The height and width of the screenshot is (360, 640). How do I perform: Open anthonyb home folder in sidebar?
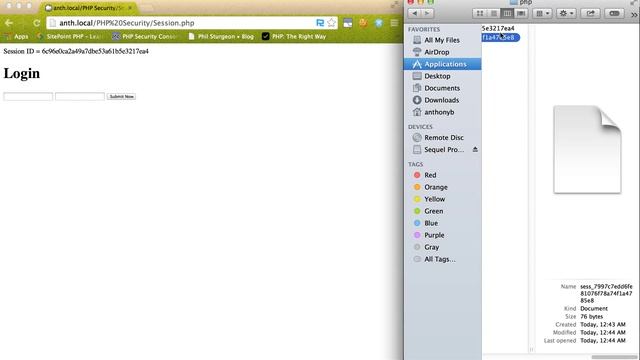(442, 112)
